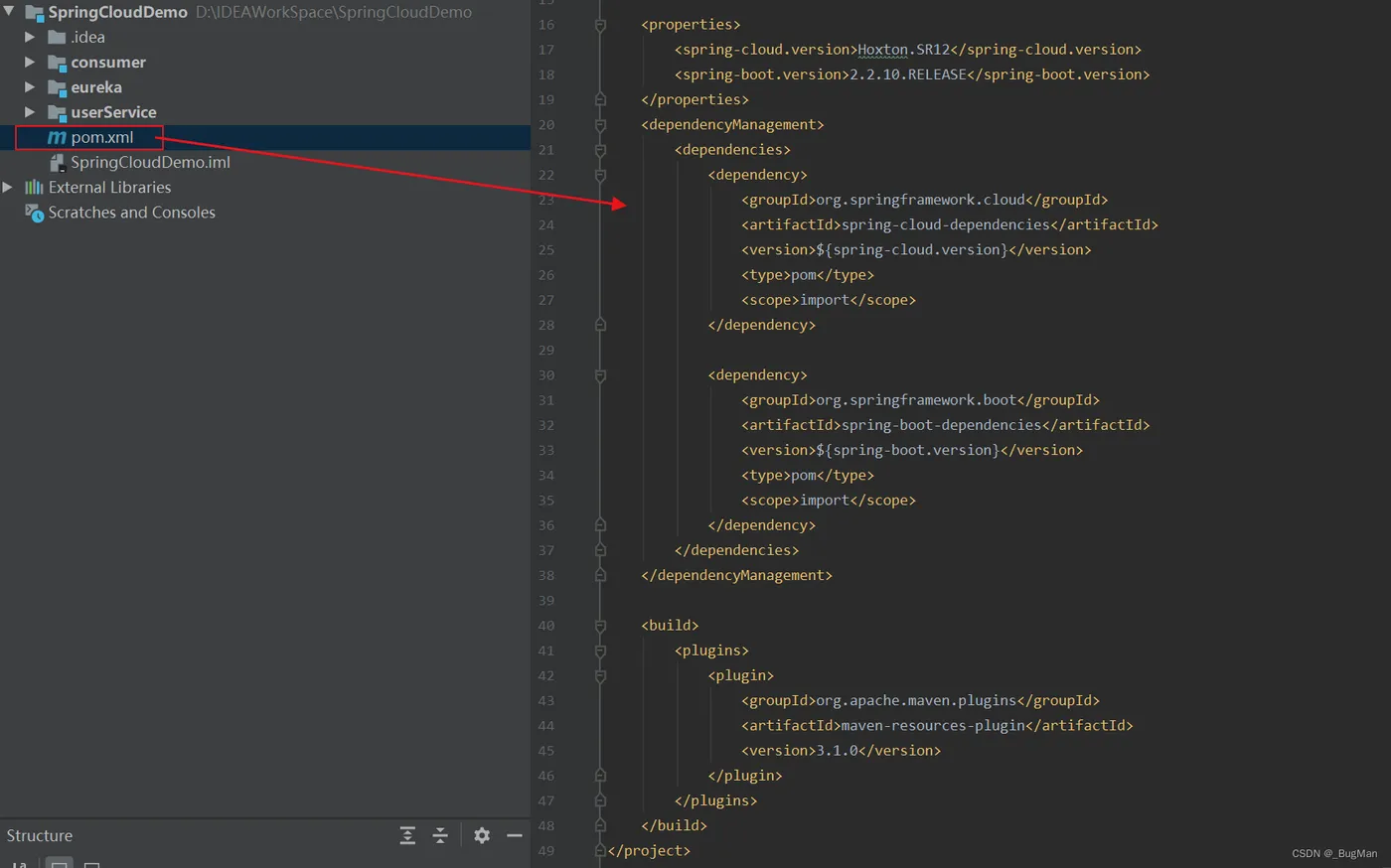Image resolution: width=1391 pixels, height=868 pixels.
Task: Fold the plugins block at line 41
Action: pos(600,651)
